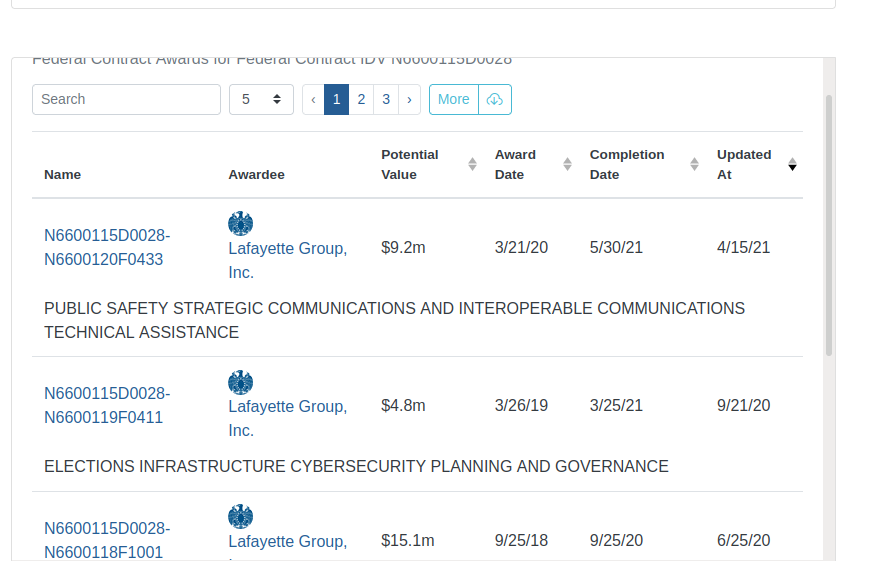Click the 3/21/20 award date cell
This screenshot has width=875, height=561.
click(521, 247)
